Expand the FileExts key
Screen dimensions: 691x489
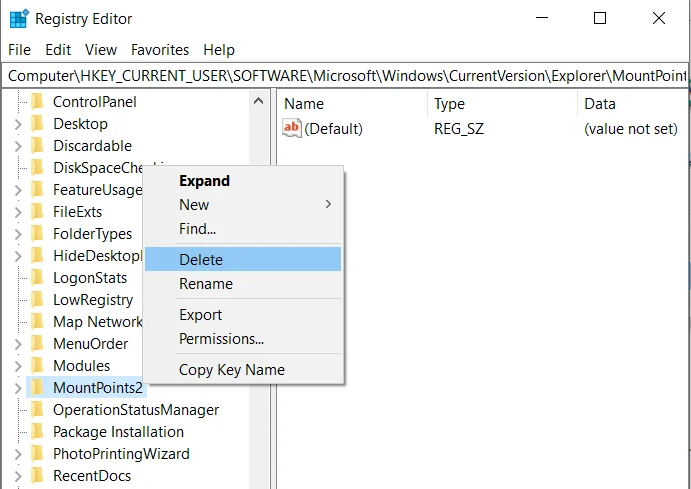coord(18,212)
